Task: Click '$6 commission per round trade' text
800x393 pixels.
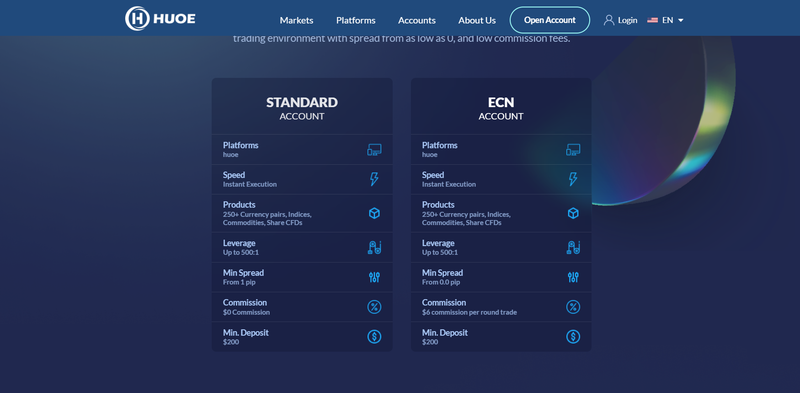Action: [x=469, y=312]
